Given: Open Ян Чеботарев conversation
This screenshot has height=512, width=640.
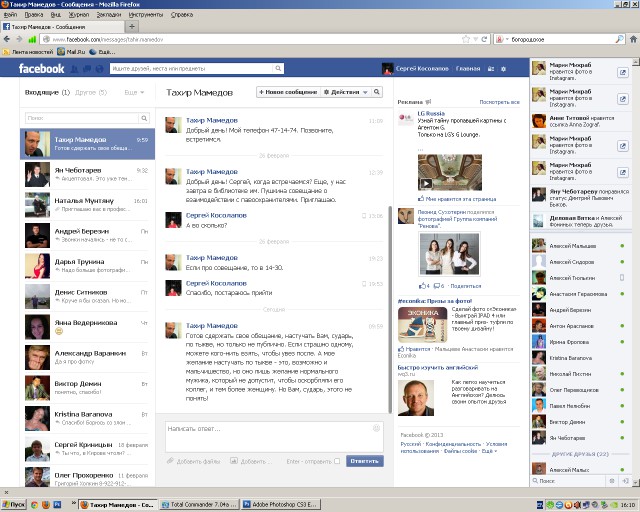Looking at the screenshot, I should coord(87,174).
